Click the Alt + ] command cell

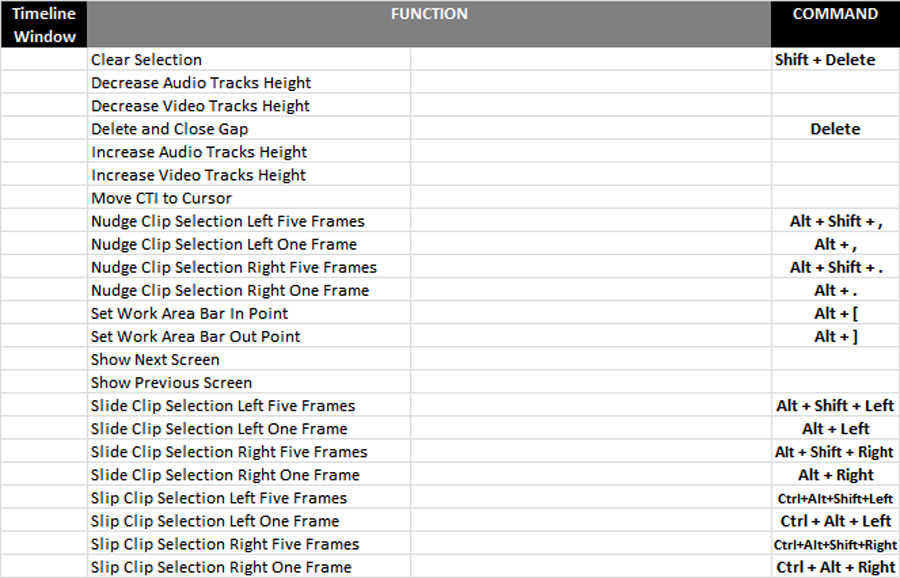(x=835, y=336)
